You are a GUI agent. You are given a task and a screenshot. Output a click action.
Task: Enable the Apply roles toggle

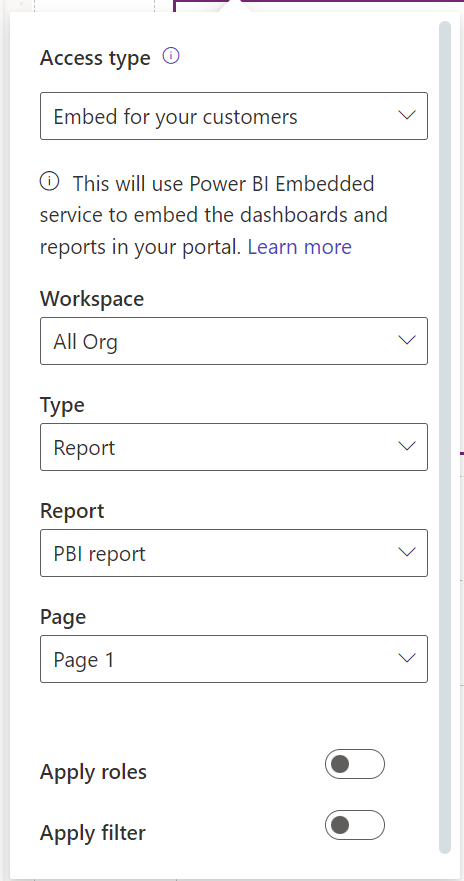(x=354, y=764)
